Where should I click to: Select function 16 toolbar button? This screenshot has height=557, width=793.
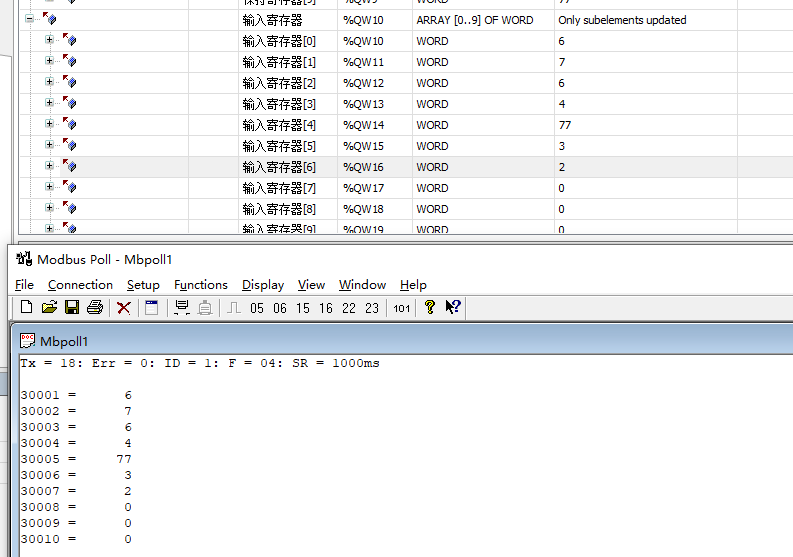coord(326,308)
